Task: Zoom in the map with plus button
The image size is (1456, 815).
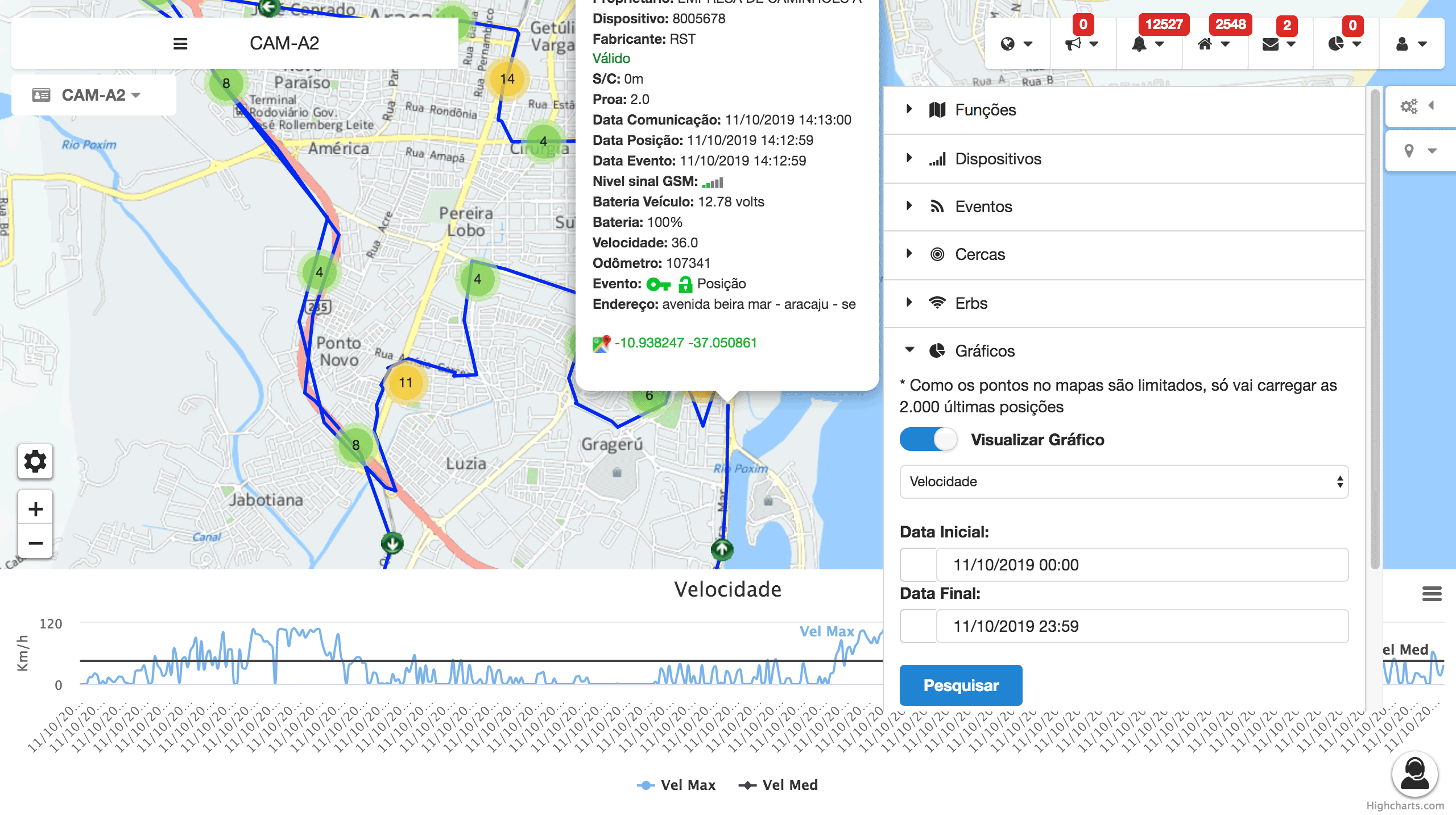Action: click(x=35, y=508)
